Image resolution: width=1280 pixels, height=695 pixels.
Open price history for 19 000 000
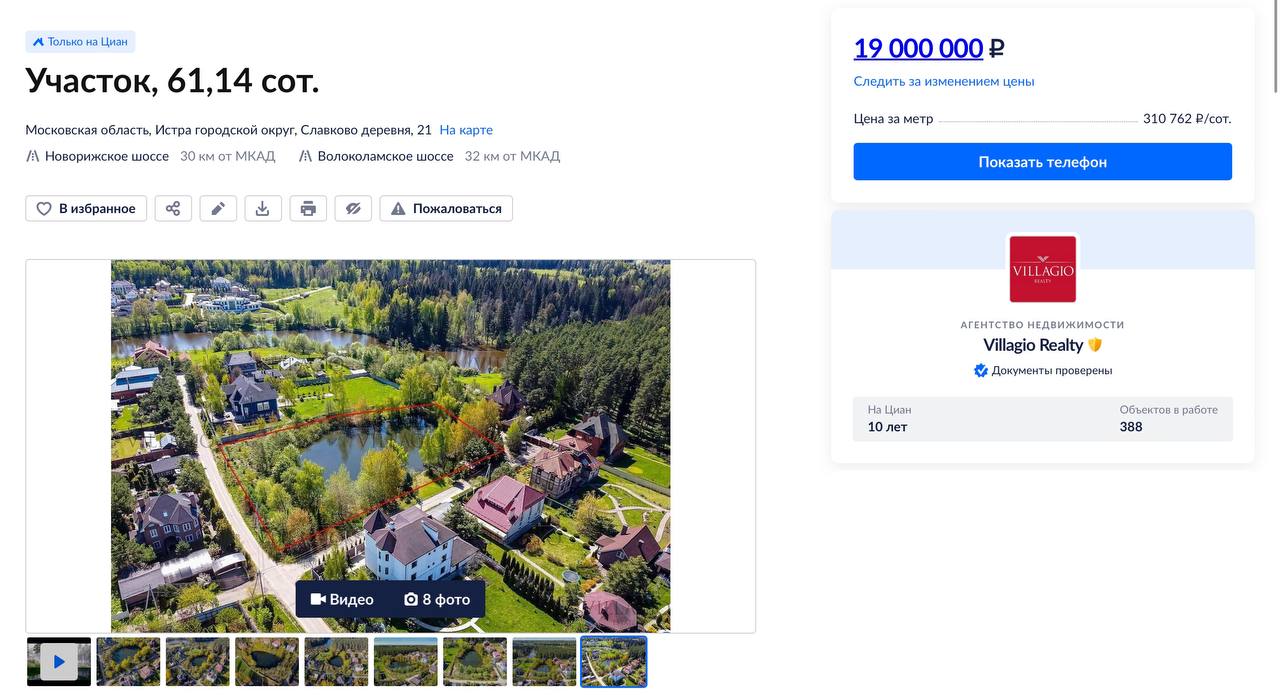918,48
